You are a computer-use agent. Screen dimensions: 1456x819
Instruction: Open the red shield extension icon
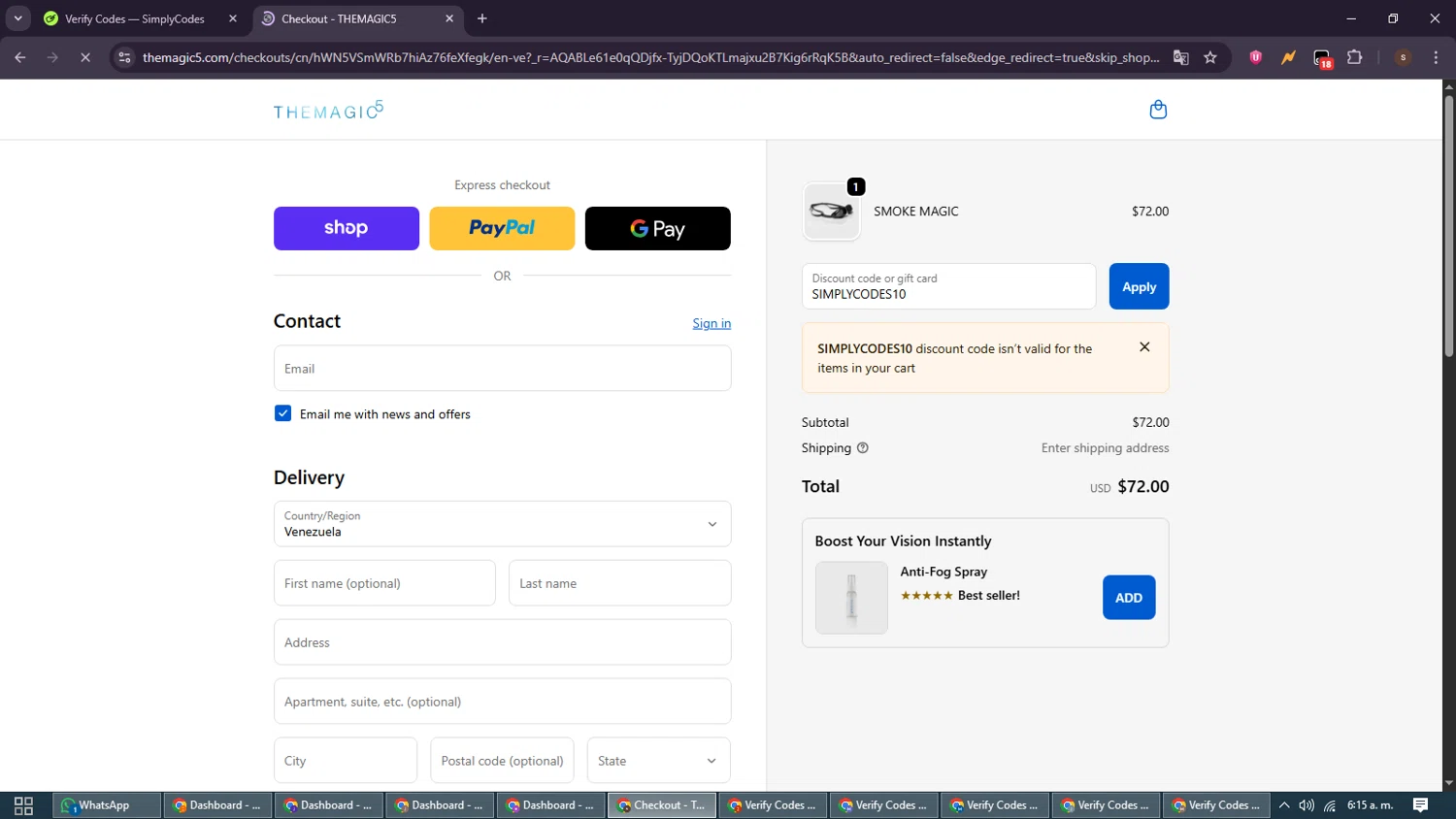pyautogui.click(x=1256, y=57)
